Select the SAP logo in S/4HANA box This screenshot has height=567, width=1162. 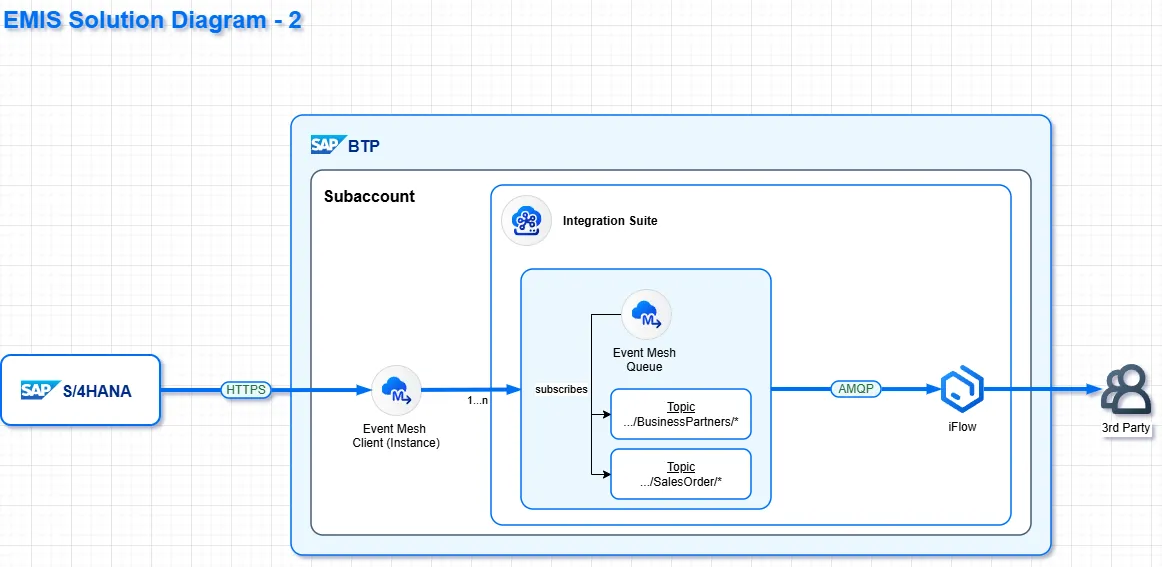39,390
